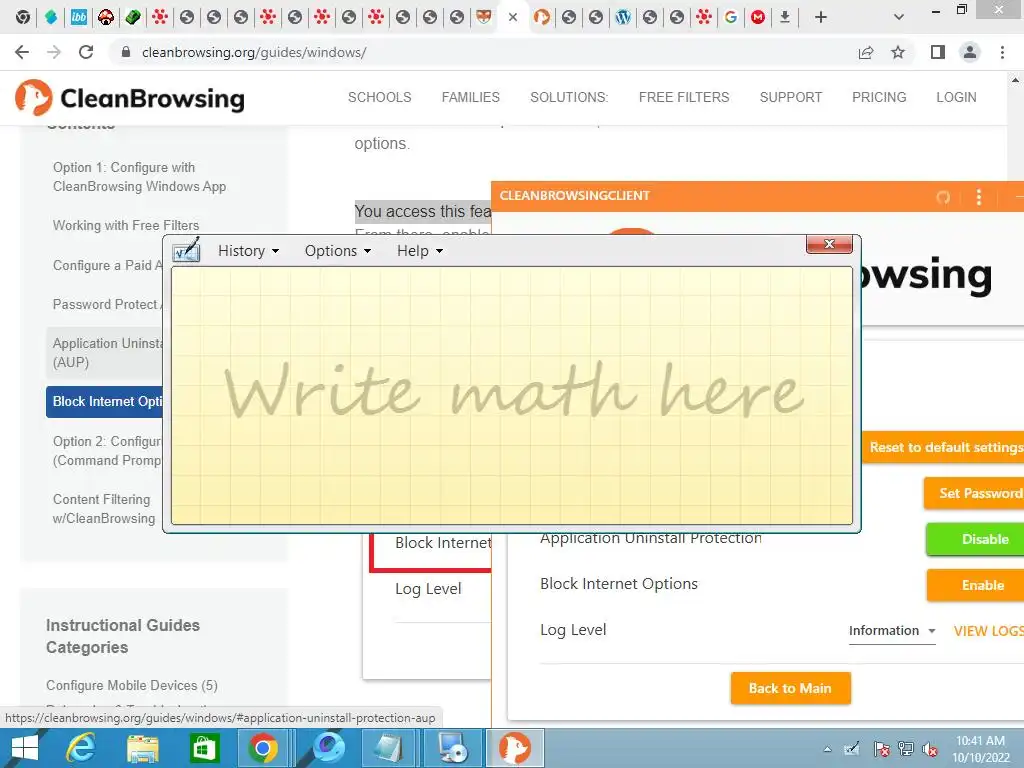Open the Windows Start button
1024x768 pixels.
tap(24, 748)
